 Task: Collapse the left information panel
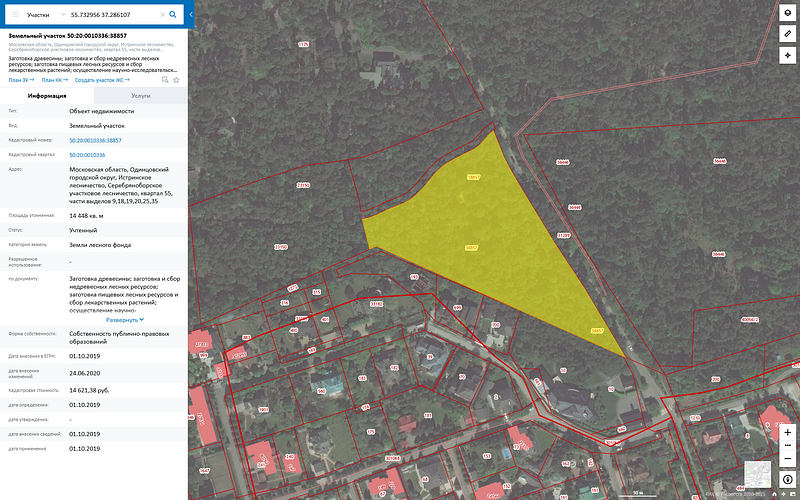191,15
